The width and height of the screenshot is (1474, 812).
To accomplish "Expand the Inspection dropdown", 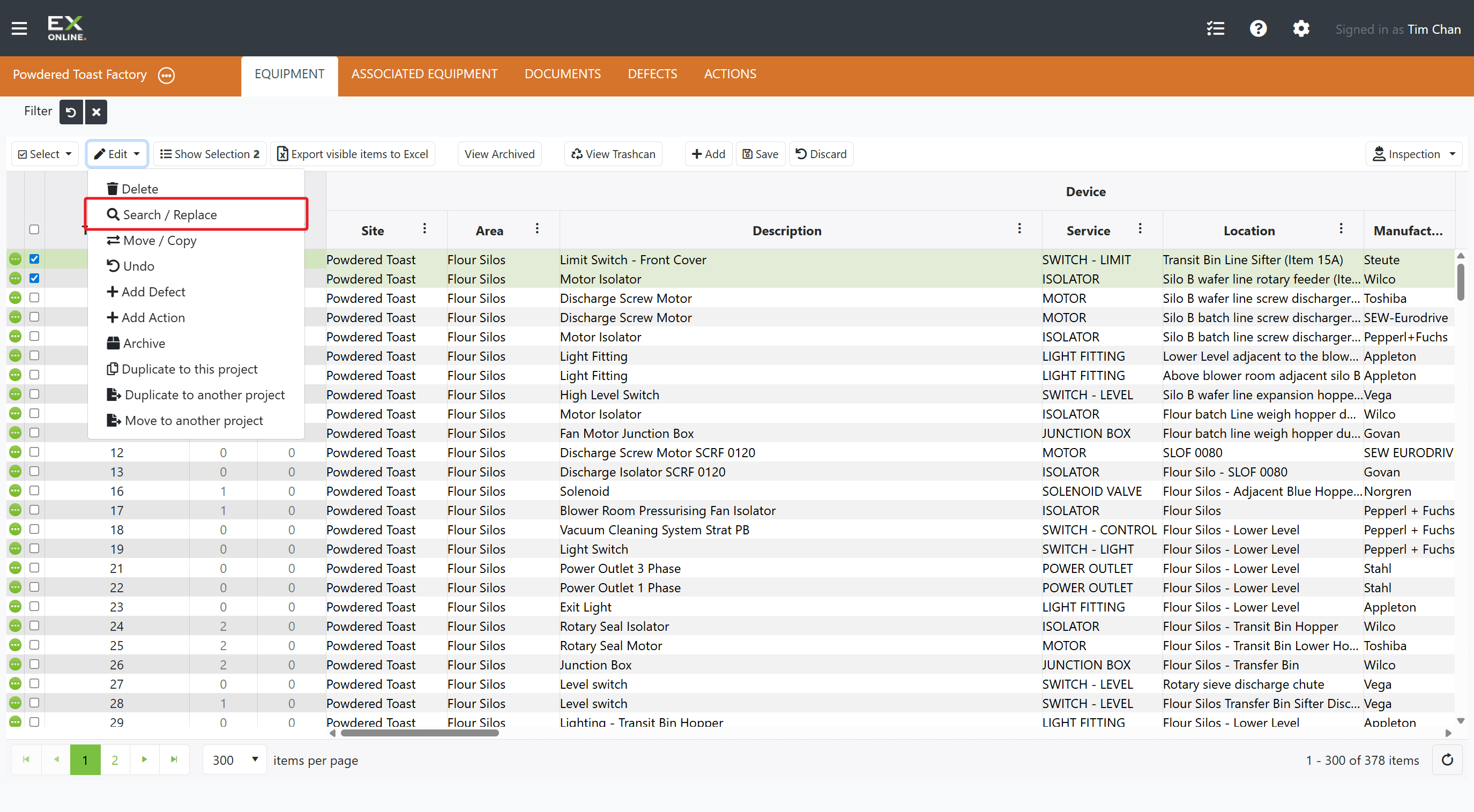I will 1414,154.
